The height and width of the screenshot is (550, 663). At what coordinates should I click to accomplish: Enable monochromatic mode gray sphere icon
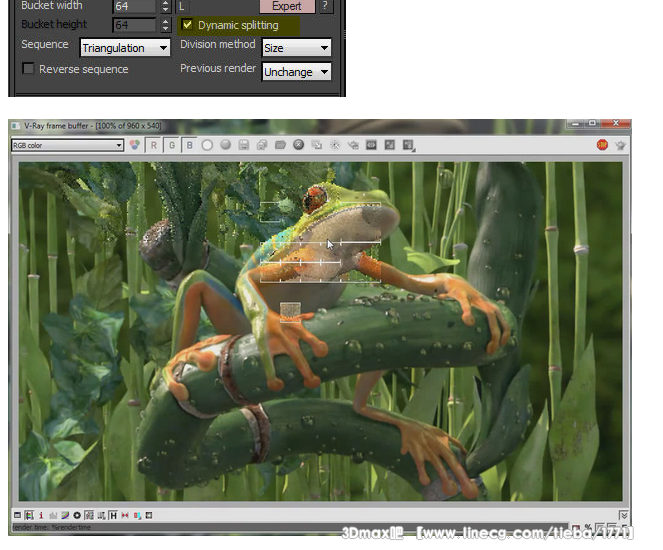225,145
